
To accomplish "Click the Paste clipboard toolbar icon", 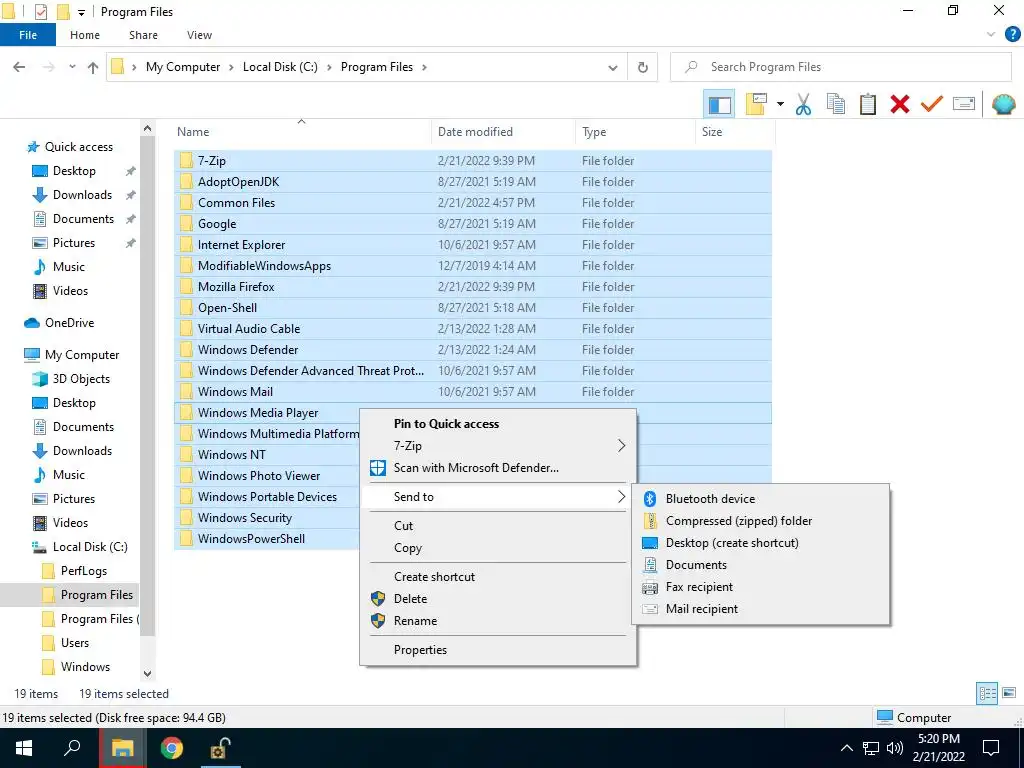I will (867, 104).
